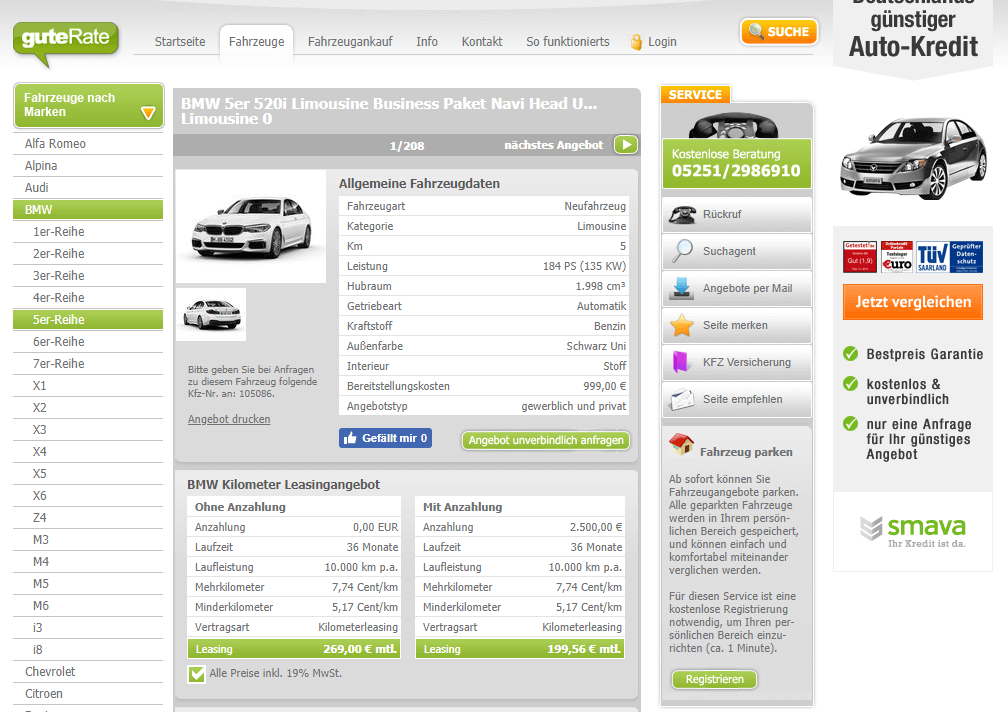Select the highlighted 5er-Reihe entry
The height and width of the screenshot is (712, 1008).
[x=88, y=319]
